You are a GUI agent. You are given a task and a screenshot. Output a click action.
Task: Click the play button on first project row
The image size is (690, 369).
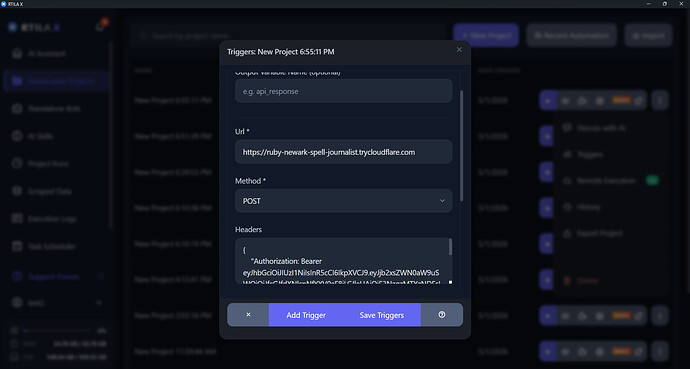tap(548, 101)
